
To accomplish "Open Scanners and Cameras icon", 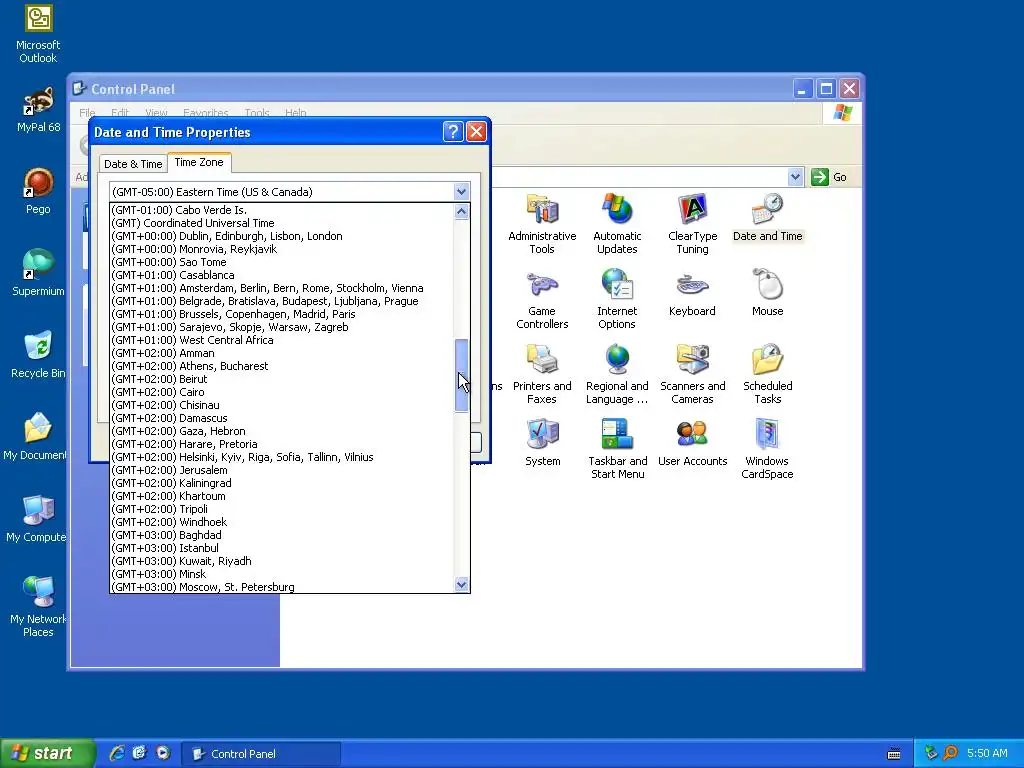I will 692,374.
